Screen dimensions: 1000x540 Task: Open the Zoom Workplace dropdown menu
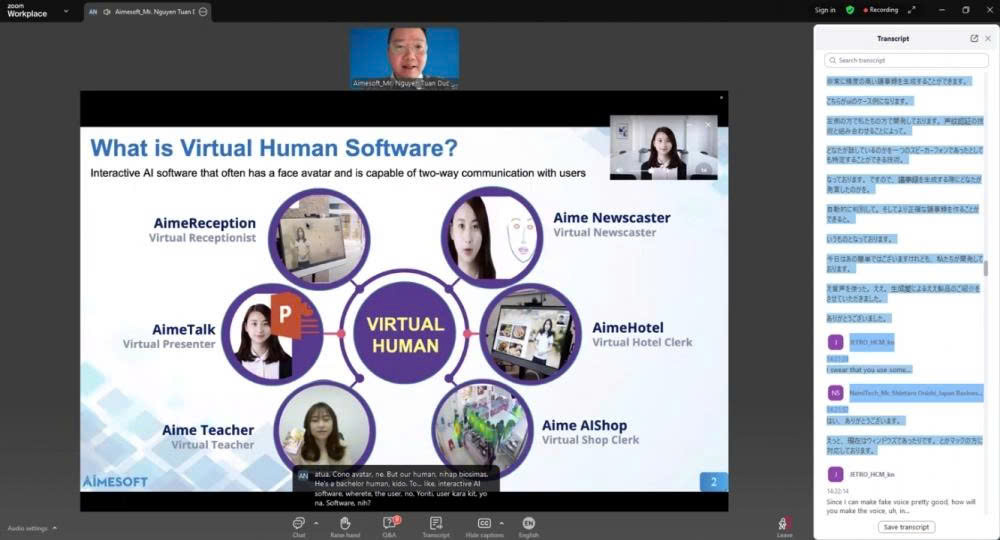click(66, 11)
